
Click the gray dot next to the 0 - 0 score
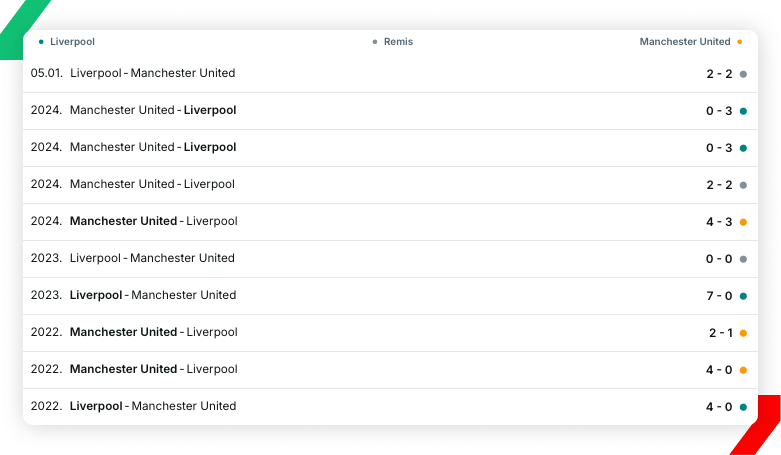point(743,259)
